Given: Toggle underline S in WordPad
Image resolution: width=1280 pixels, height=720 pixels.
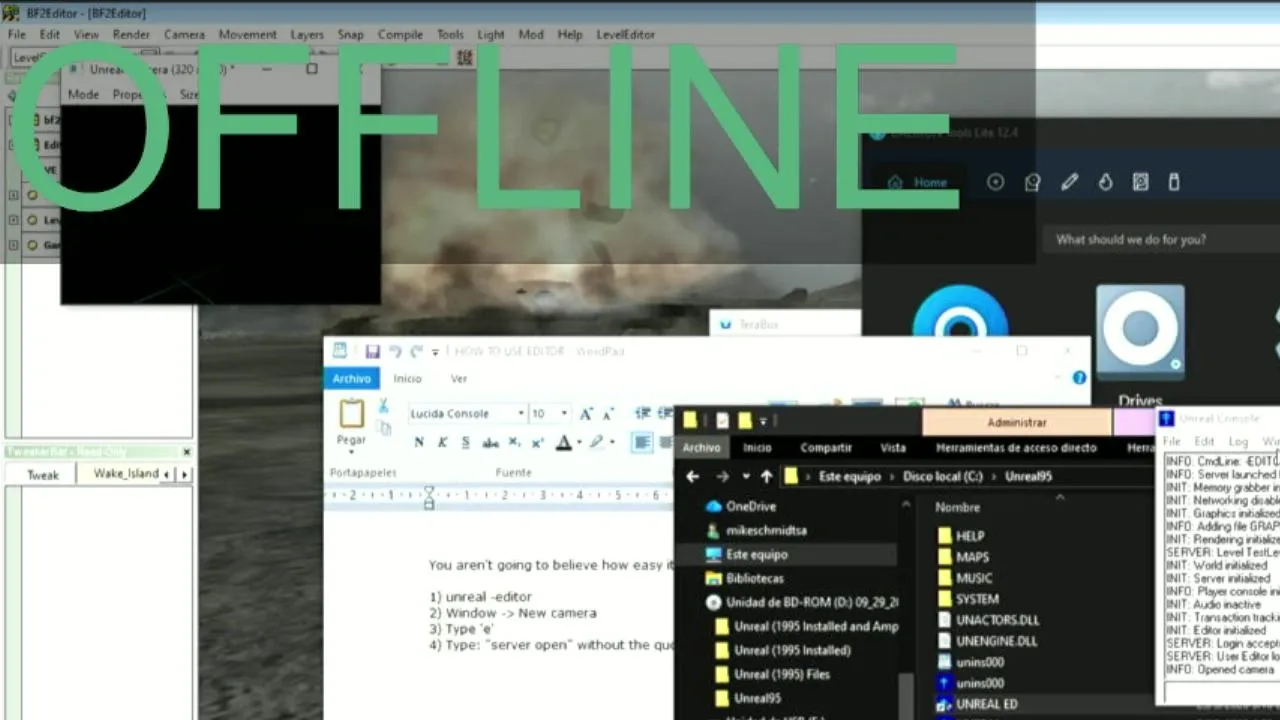Looking at the screenshot, I should tap(465, 442).
